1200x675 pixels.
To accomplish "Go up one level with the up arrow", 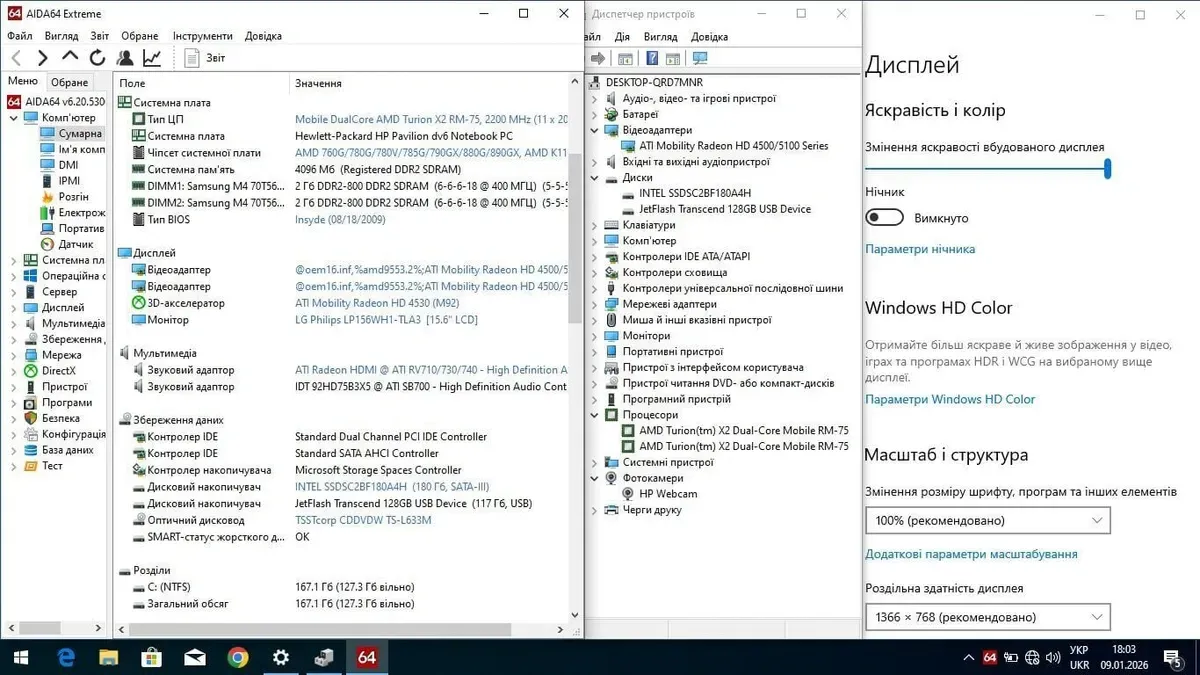I will [69, 58].
